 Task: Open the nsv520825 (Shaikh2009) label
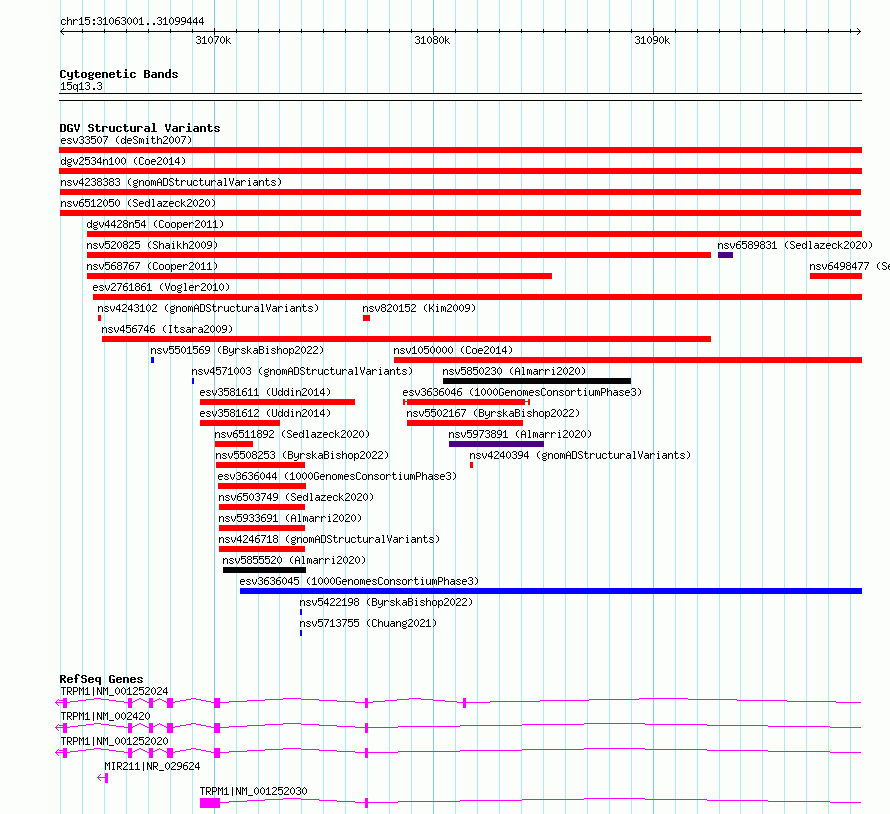pyautogui.click(x=152, y=245)
